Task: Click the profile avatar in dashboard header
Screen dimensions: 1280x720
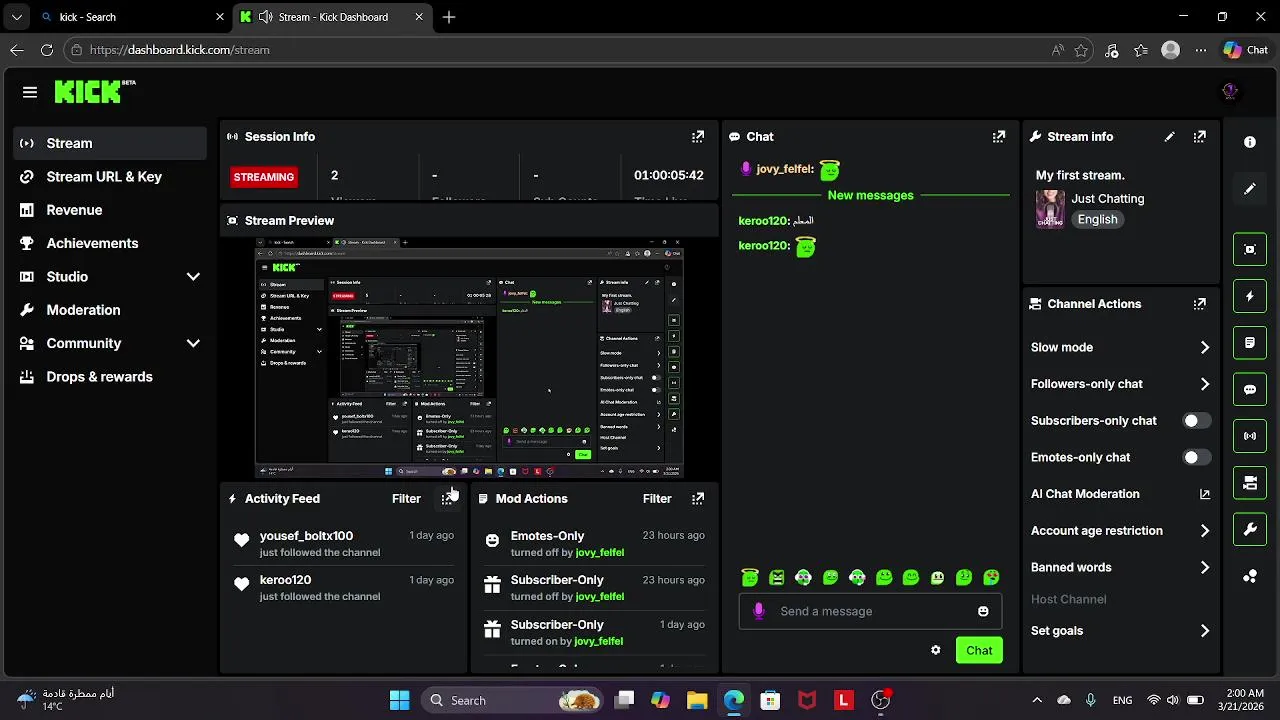Action: pyautogui.click(x=1230, y=92)
